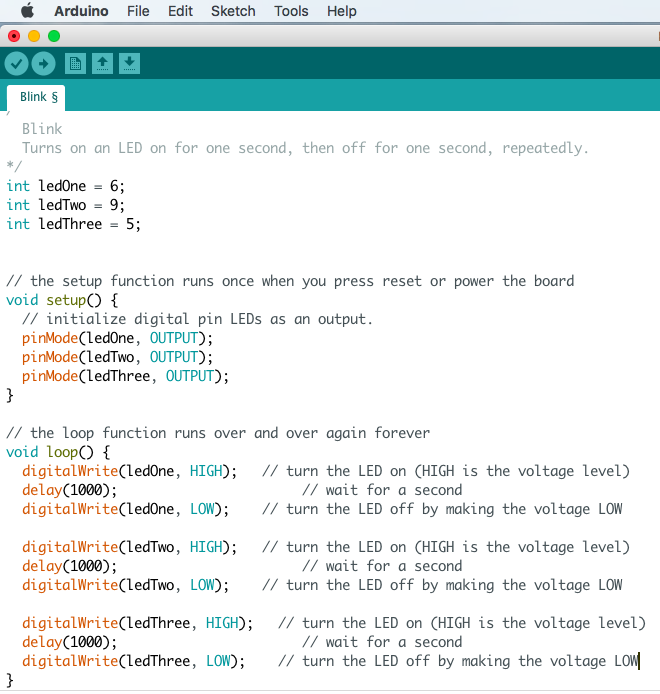Save the sketch with down-arrow icon

click(129, 64)
